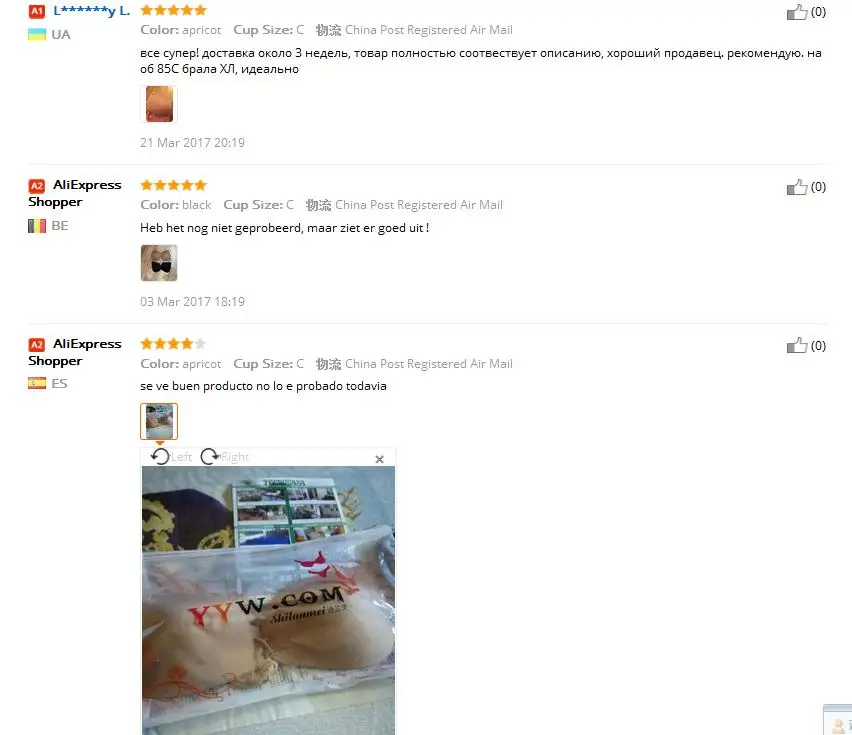Click the A1 buyer level badge
The image size is (852, 735).
pyautogui.click(x=36, y=11)
